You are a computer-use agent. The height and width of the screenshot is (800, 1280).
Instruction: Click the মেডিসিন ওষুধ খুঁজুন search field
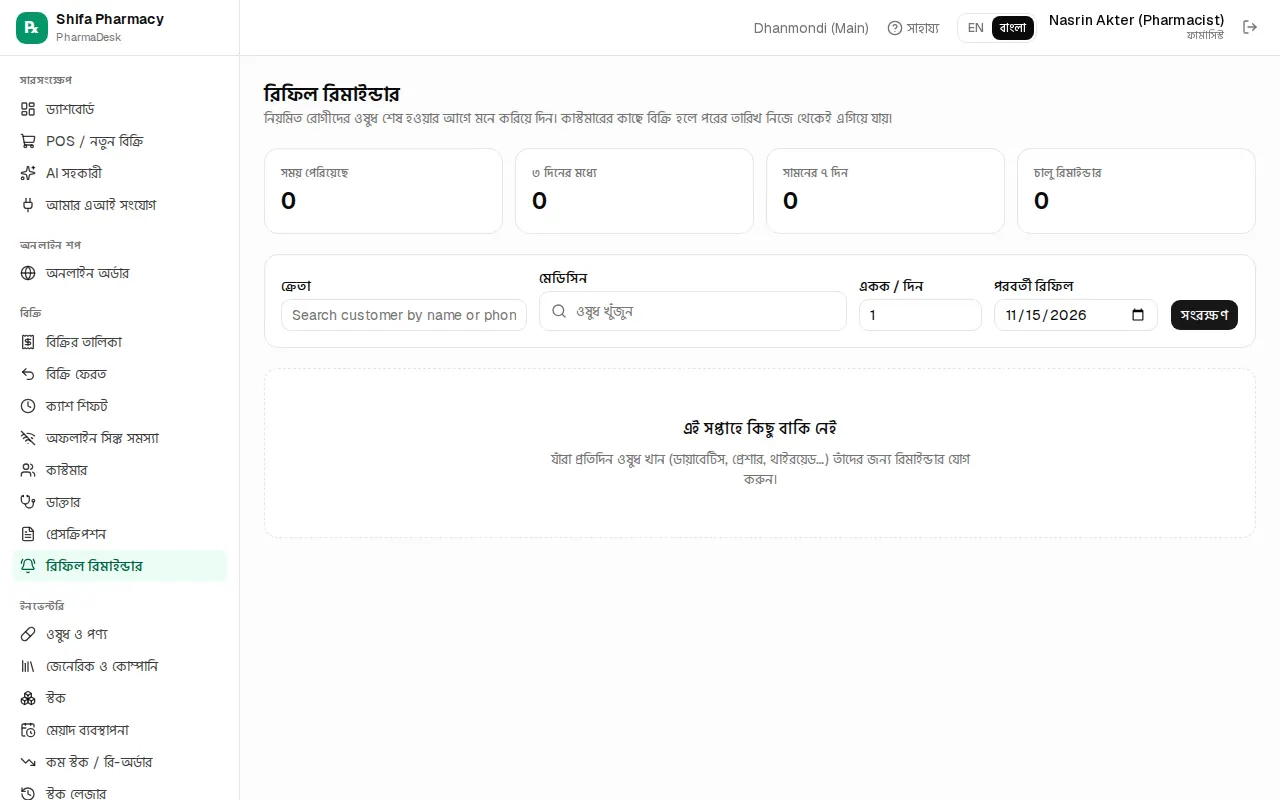(693, 311)
